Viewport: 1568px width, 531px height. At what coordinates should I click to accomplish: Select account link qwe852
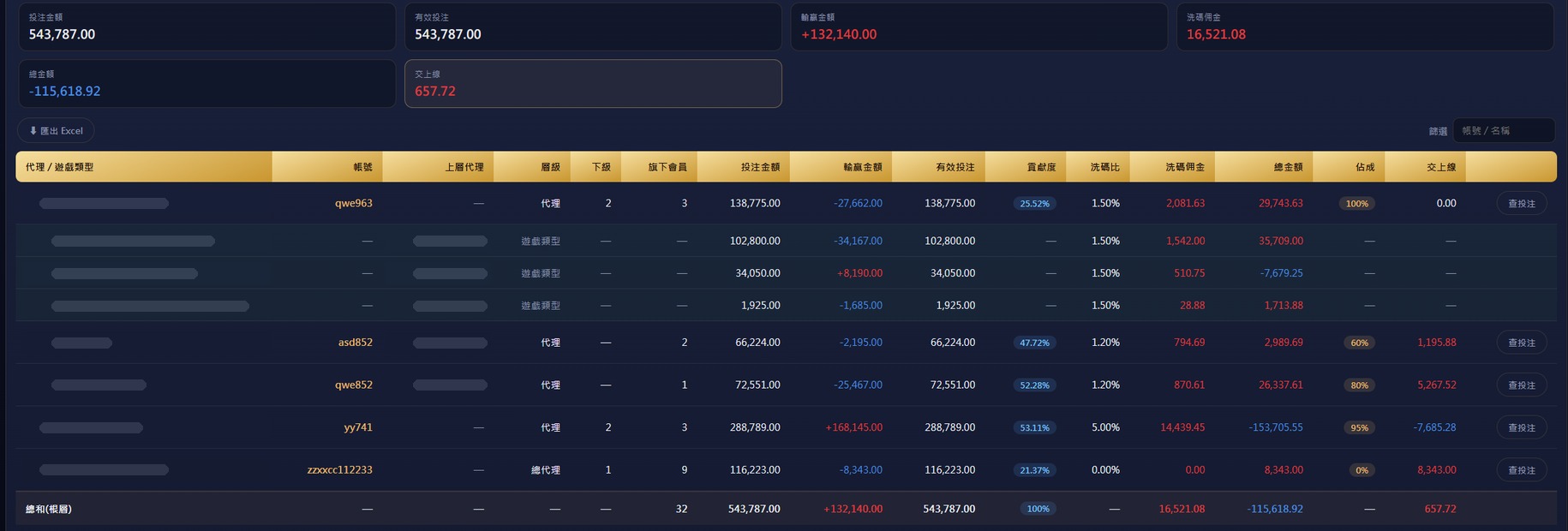point(354,385)
